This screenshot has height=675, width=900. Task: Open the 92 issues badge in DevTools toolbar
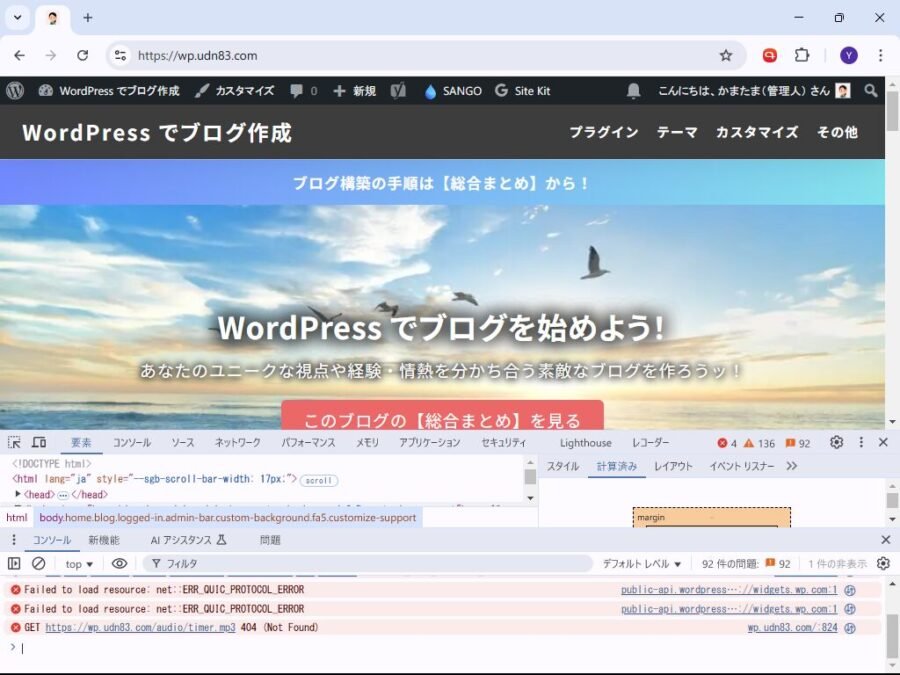coord(798,443)
